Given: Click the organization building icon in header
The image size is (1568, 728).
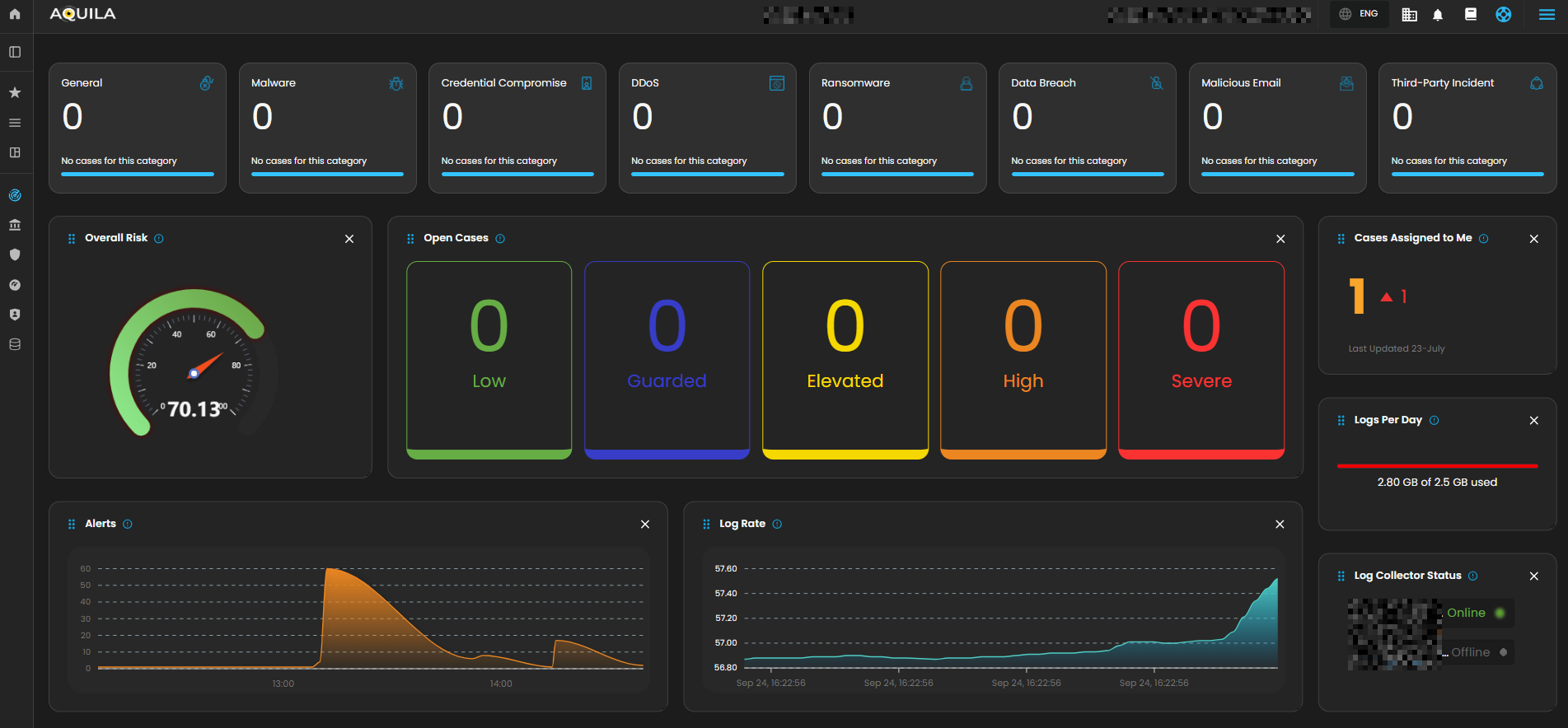Looking at the screenshot, I should click(x=1410, y=15).
